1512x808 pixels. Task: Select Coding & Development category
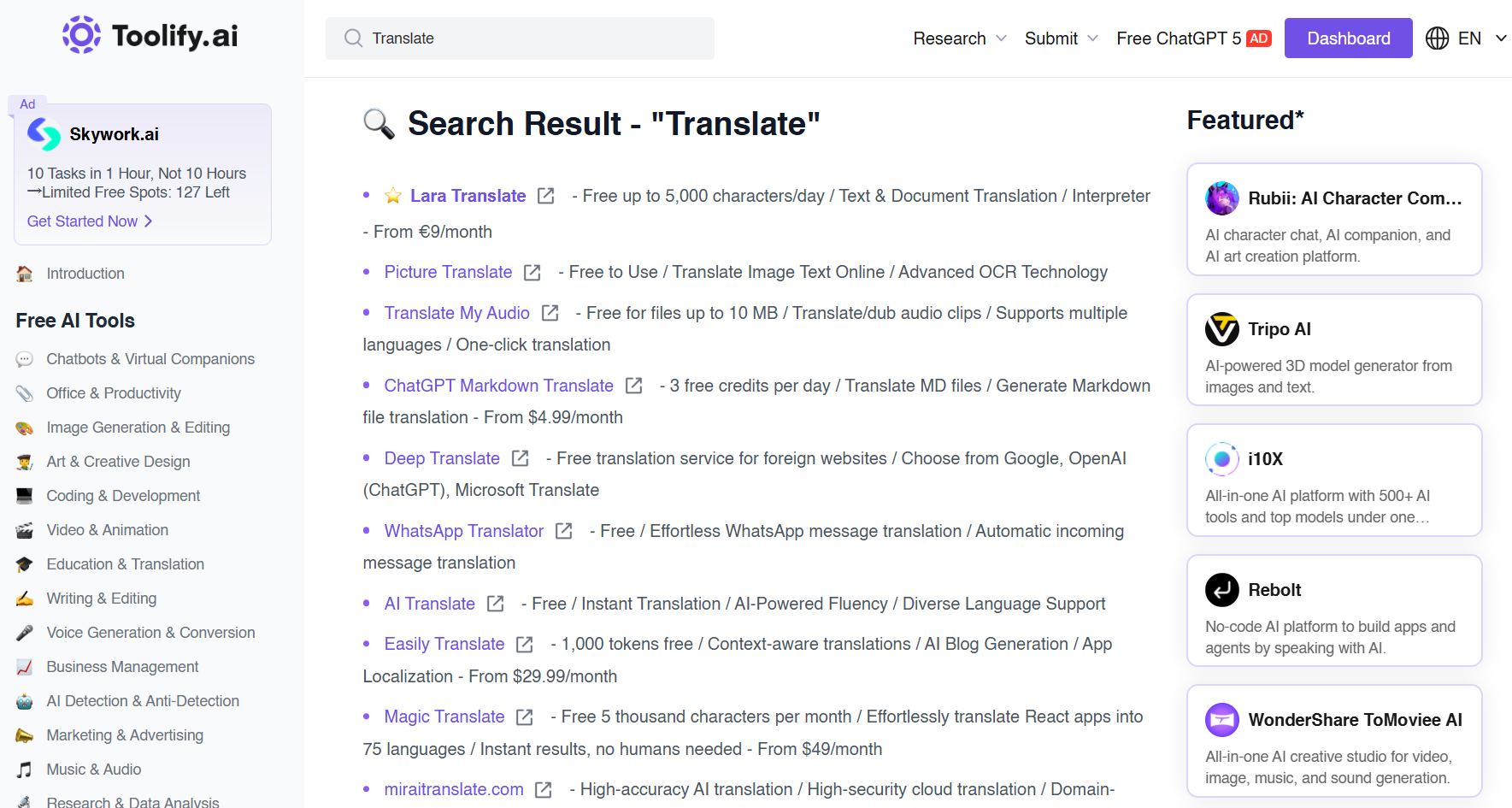coord(123,496)
